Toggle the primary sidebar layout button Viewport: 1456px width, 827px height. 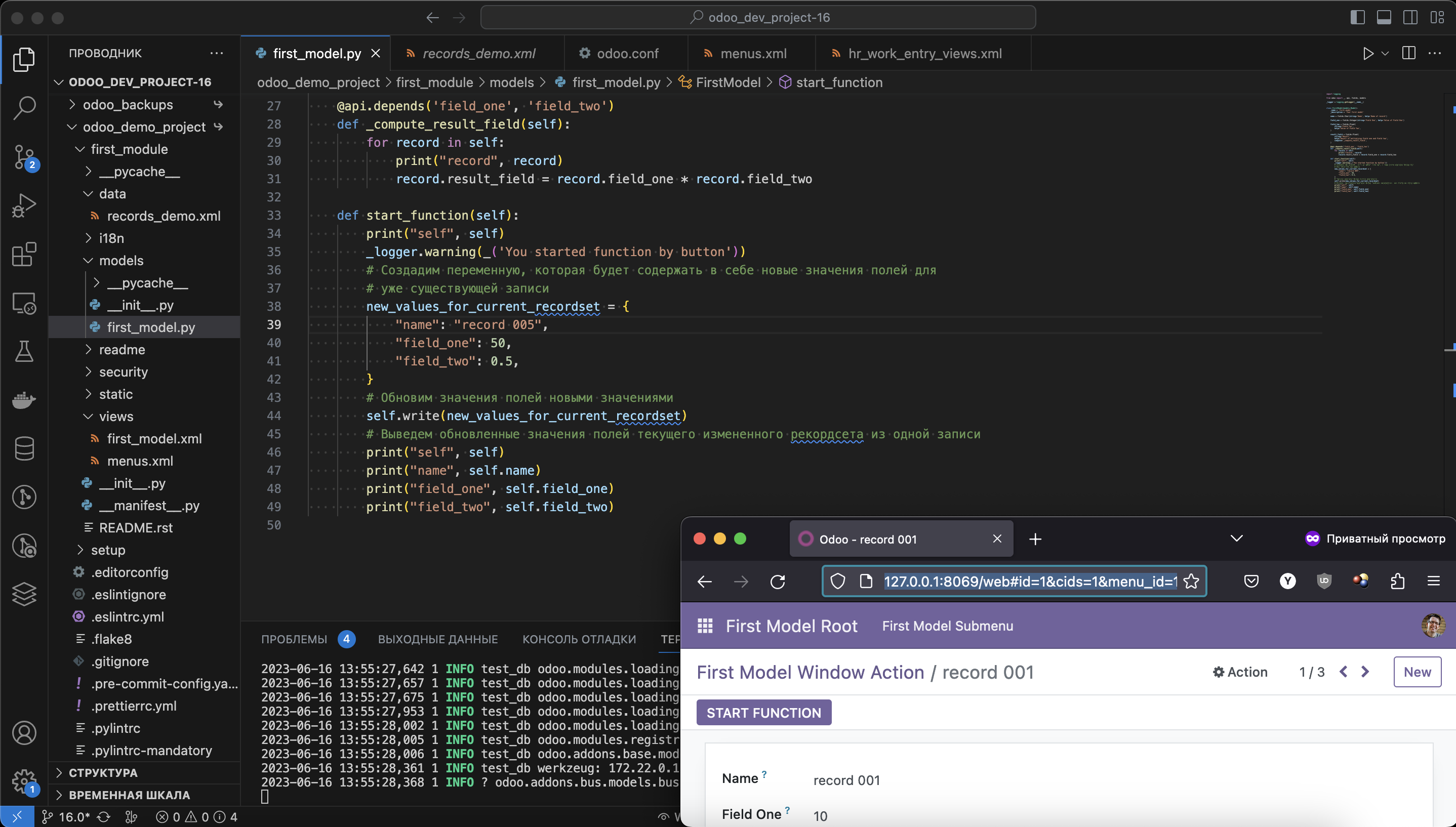pos(1358,18)
